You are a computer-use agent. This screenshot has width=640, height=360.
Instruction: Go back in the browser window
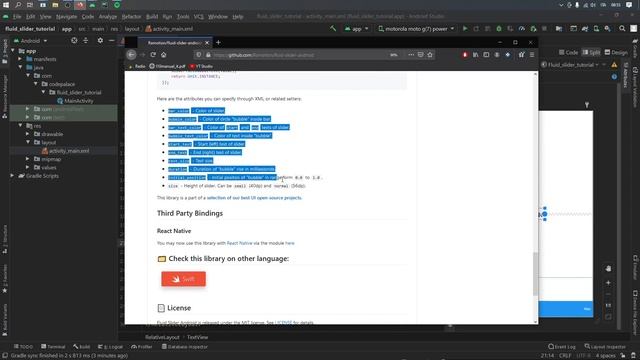pyautogui.click(x=131, y=55)
